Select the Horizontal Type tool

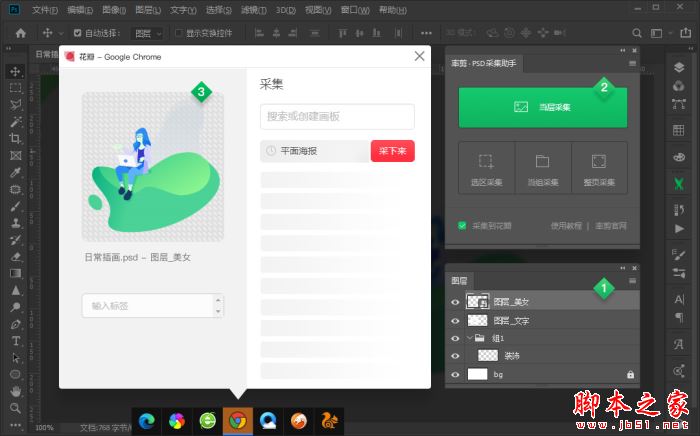pos(16,340)
